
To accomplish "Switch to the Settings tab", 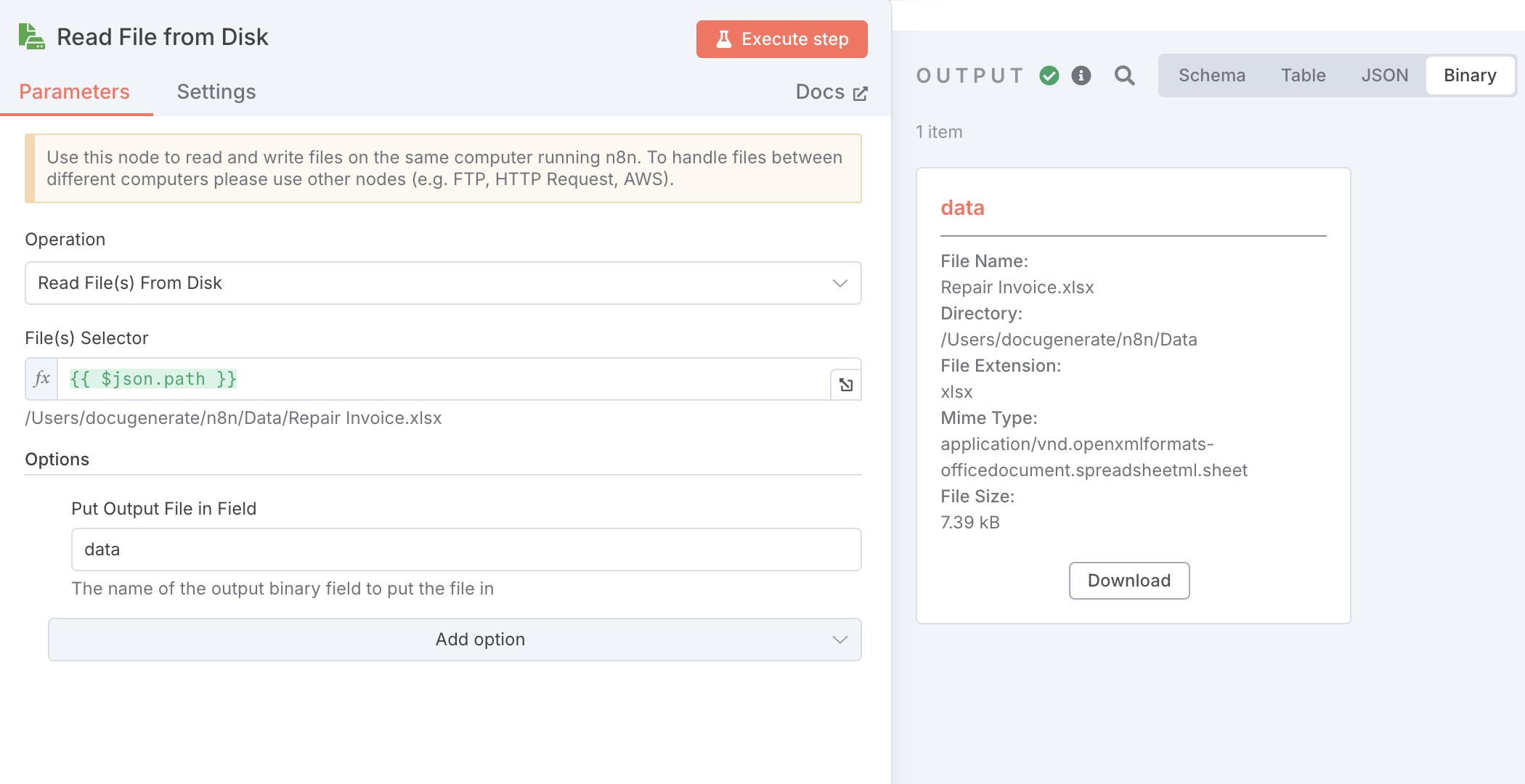I will [216, 92].
